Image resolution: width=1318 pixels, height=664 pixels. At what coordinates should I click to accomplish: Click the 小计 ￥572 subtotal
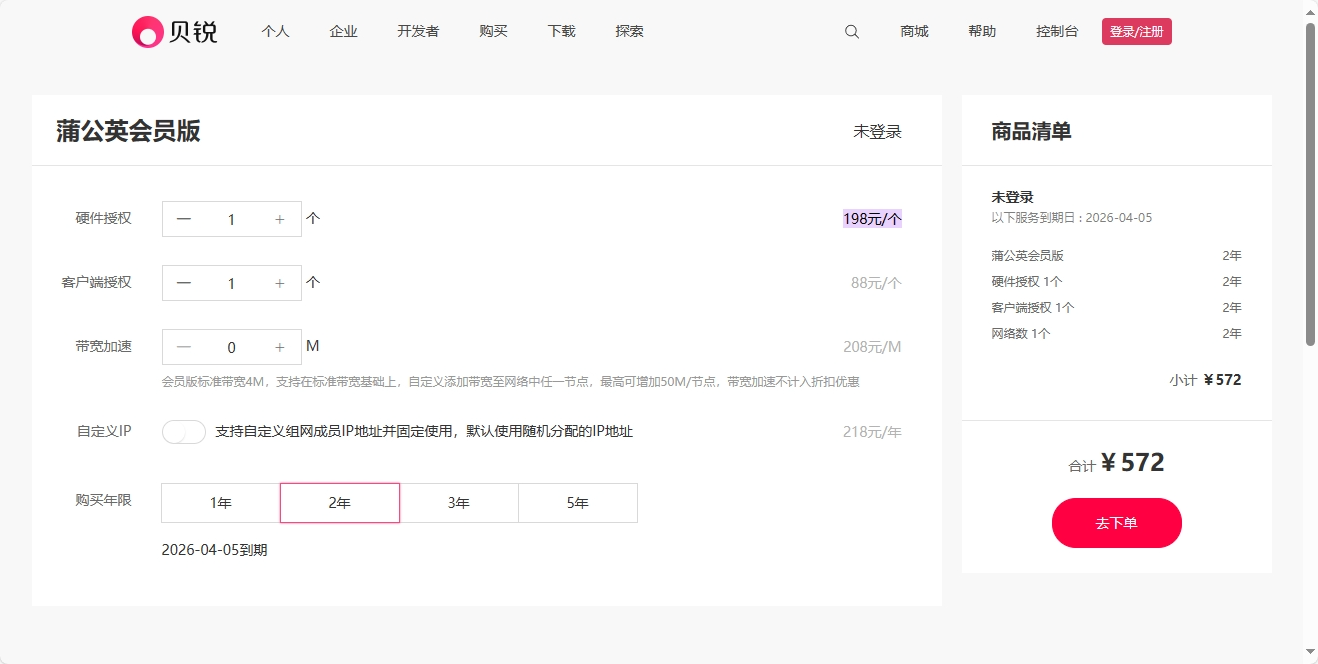pos(1205,380)
